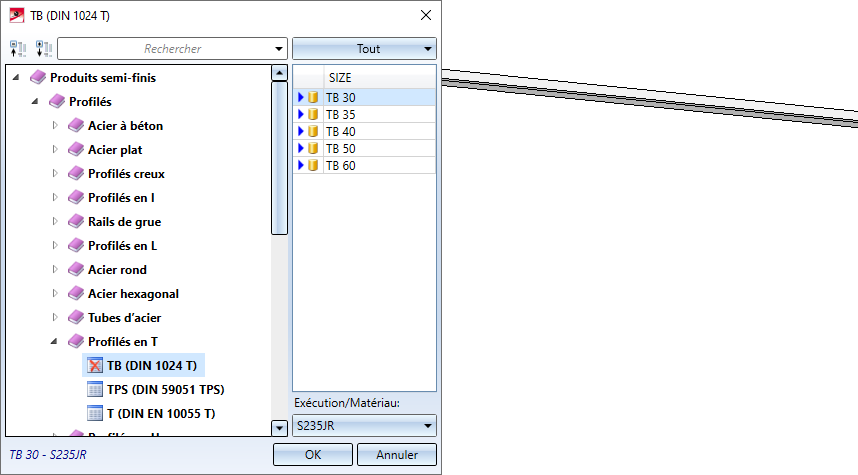
Task: Click the Profilés en I book icon
Action: coord(76,198)
